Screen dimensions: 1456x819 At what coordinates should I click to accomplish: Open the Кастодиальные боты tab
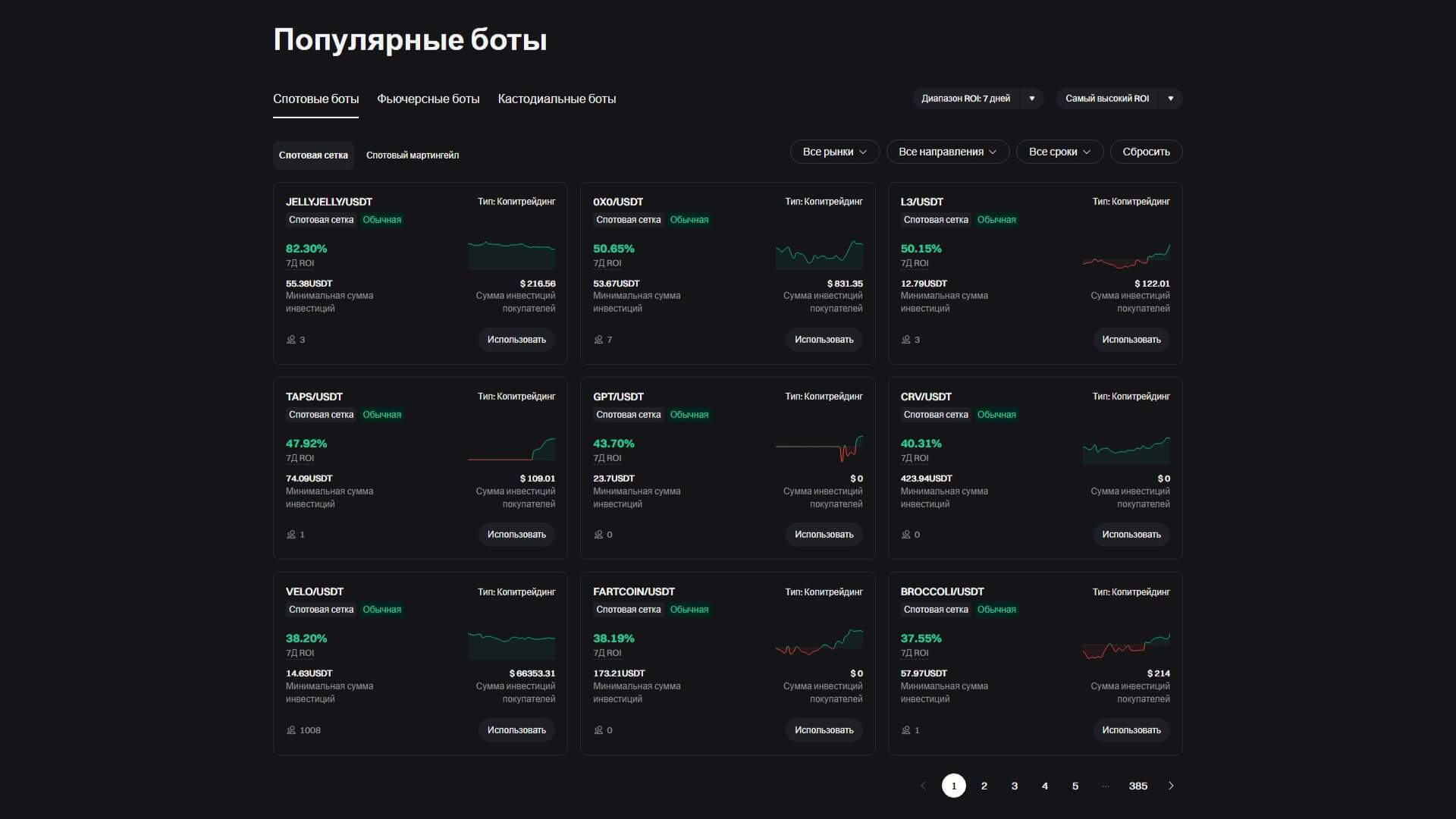(557, 99)
